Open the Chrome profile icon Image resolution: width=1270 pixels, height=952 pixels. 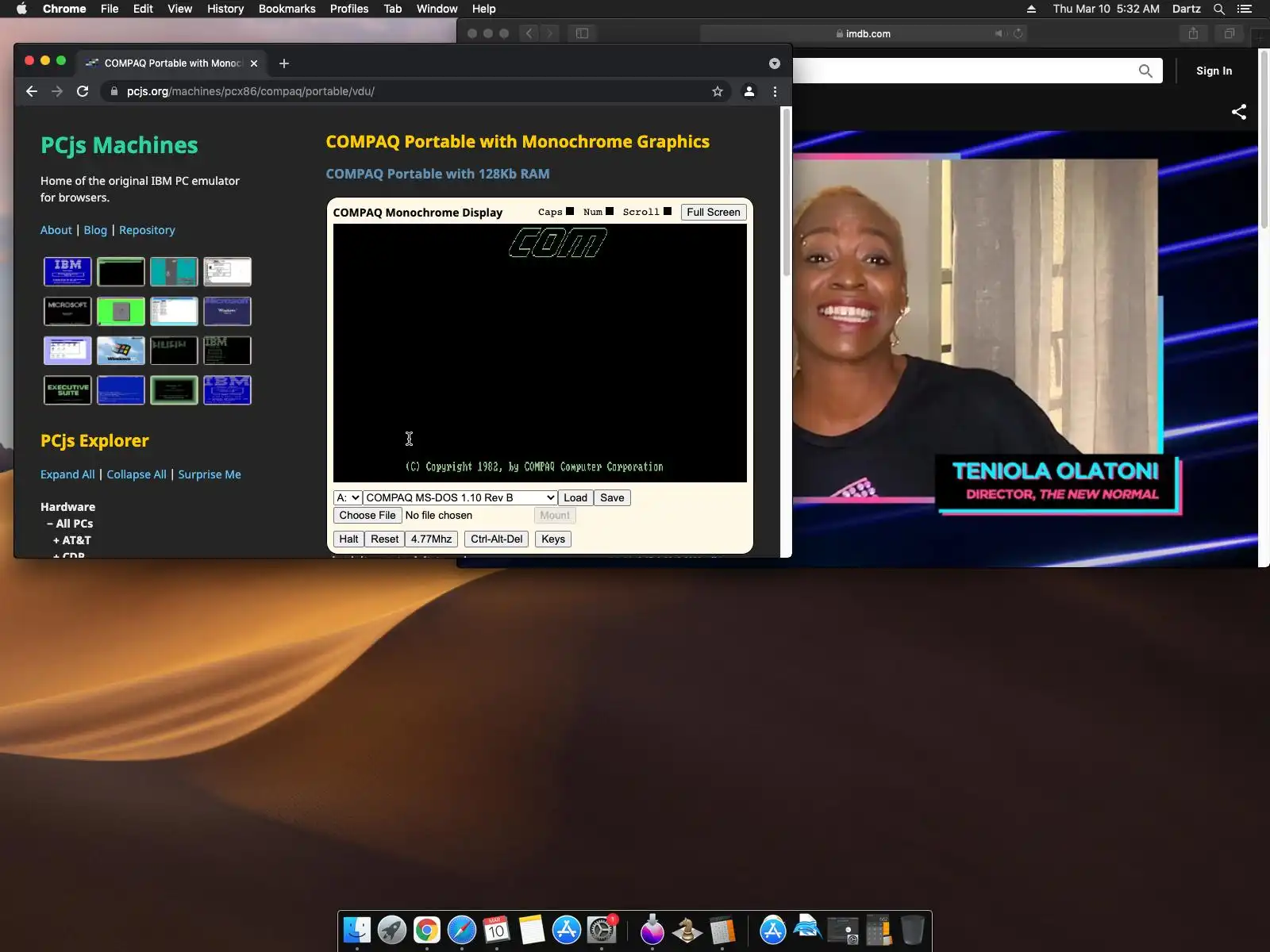click(749, 91)
